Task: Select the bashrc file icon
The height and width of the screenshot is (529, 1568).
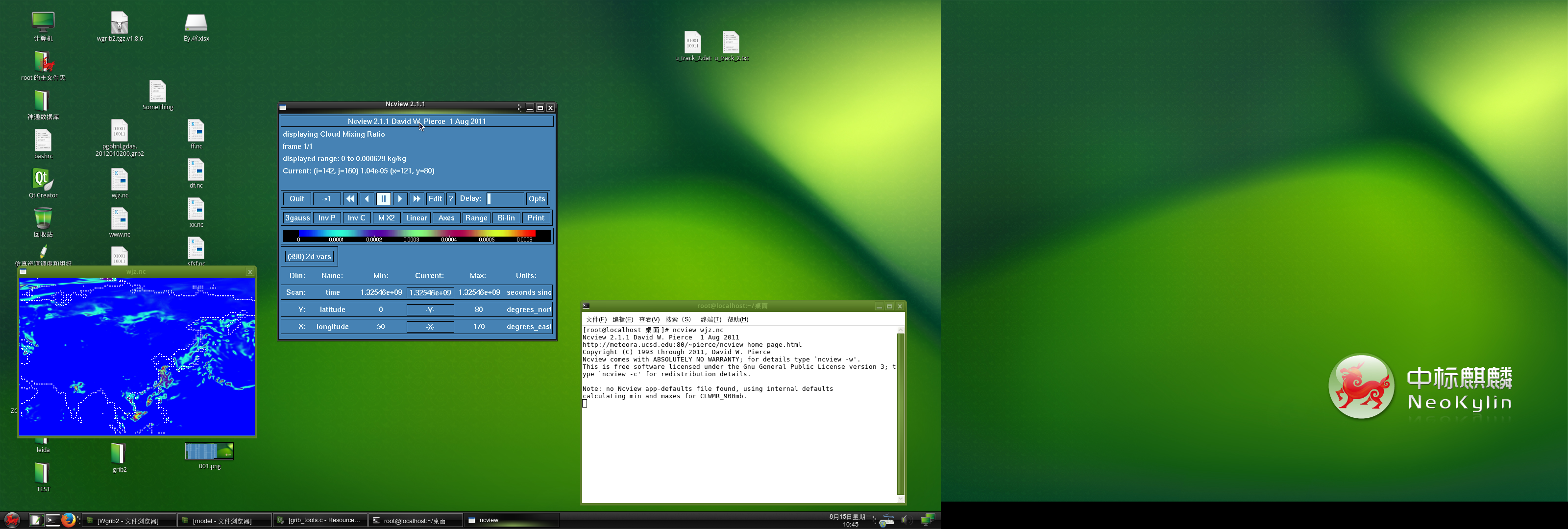Action: click(x=43, y=144)
